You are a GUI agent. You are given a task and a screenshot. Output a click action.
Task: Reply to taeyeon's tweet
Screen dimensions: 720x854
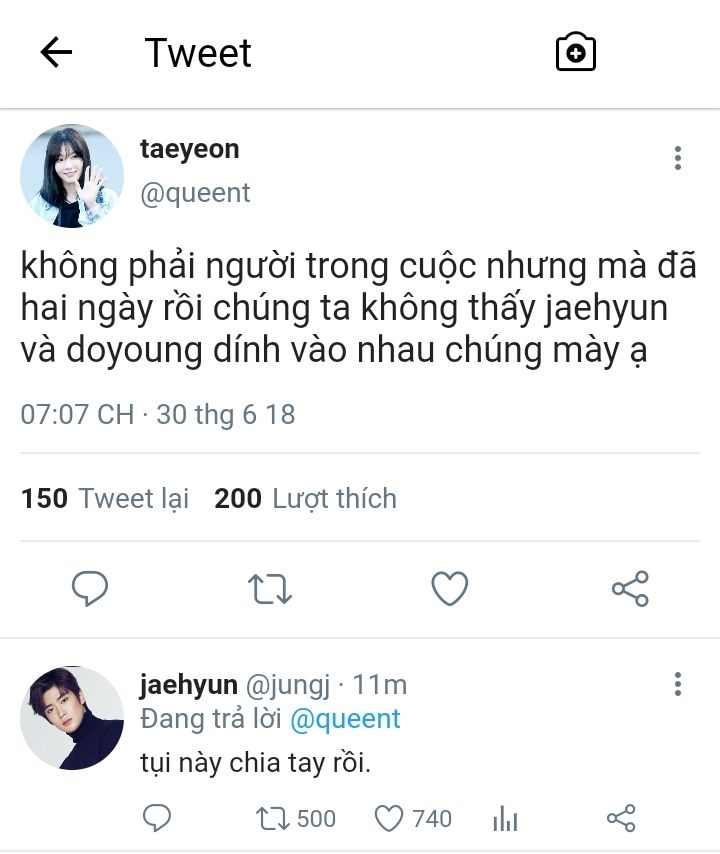pyautogui.click(x=90, y=588)
